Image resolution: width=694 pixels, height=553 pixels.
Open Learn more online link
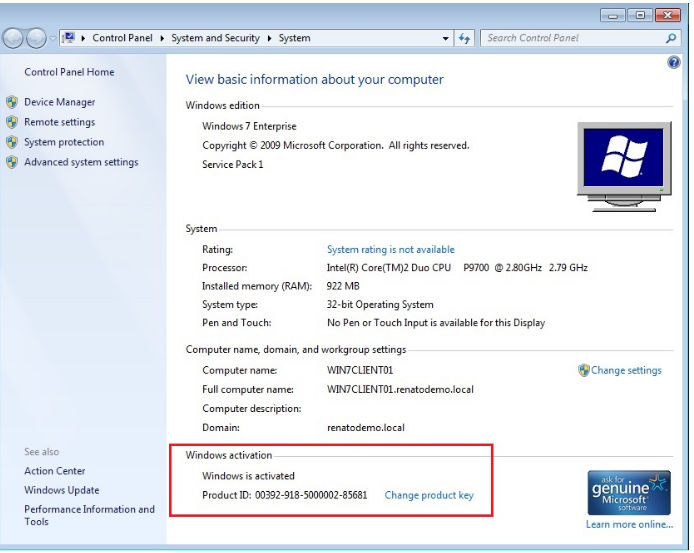pyautogui.click(x=629, y=525)
